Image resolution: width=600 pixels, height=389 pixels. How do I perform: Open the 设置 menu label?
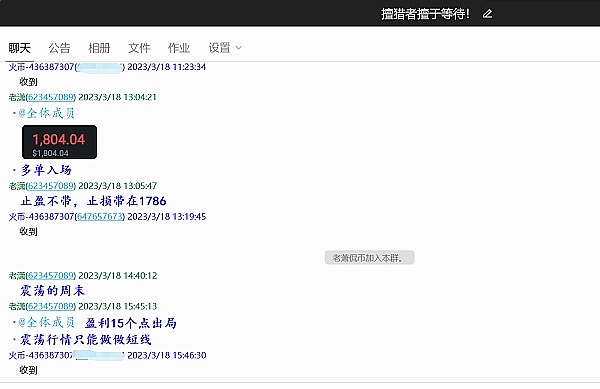[219, 48]
